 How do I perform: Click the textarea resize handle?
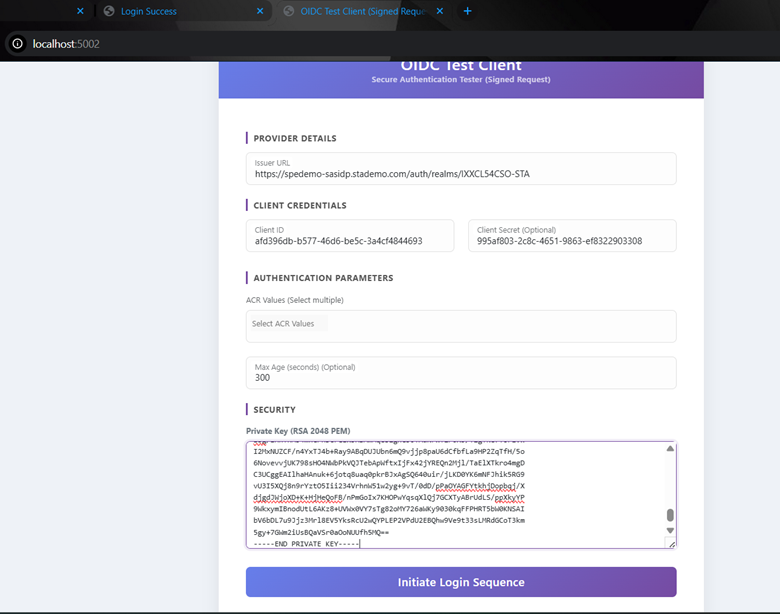[672, 544]
